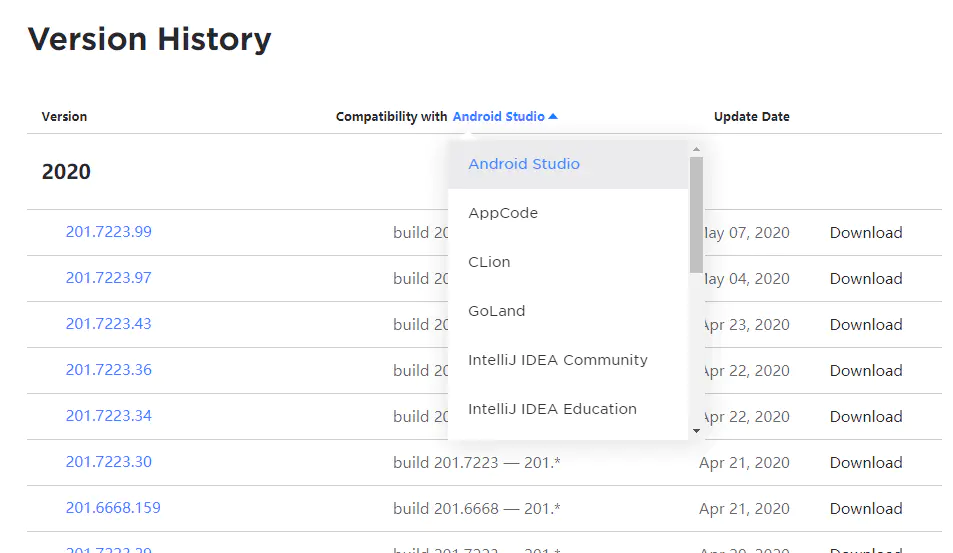The image size is (953, 553).
Task: Choose AppCode from the compatibility list
Action: (503, 213)
